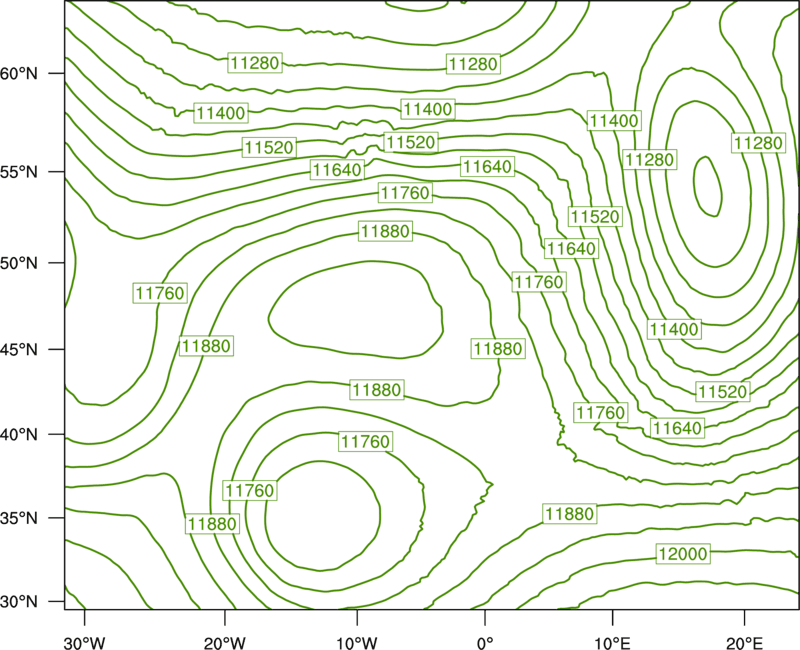Click the 20°E longitude axis label
The image size is (800, 650).
[744, 642]
